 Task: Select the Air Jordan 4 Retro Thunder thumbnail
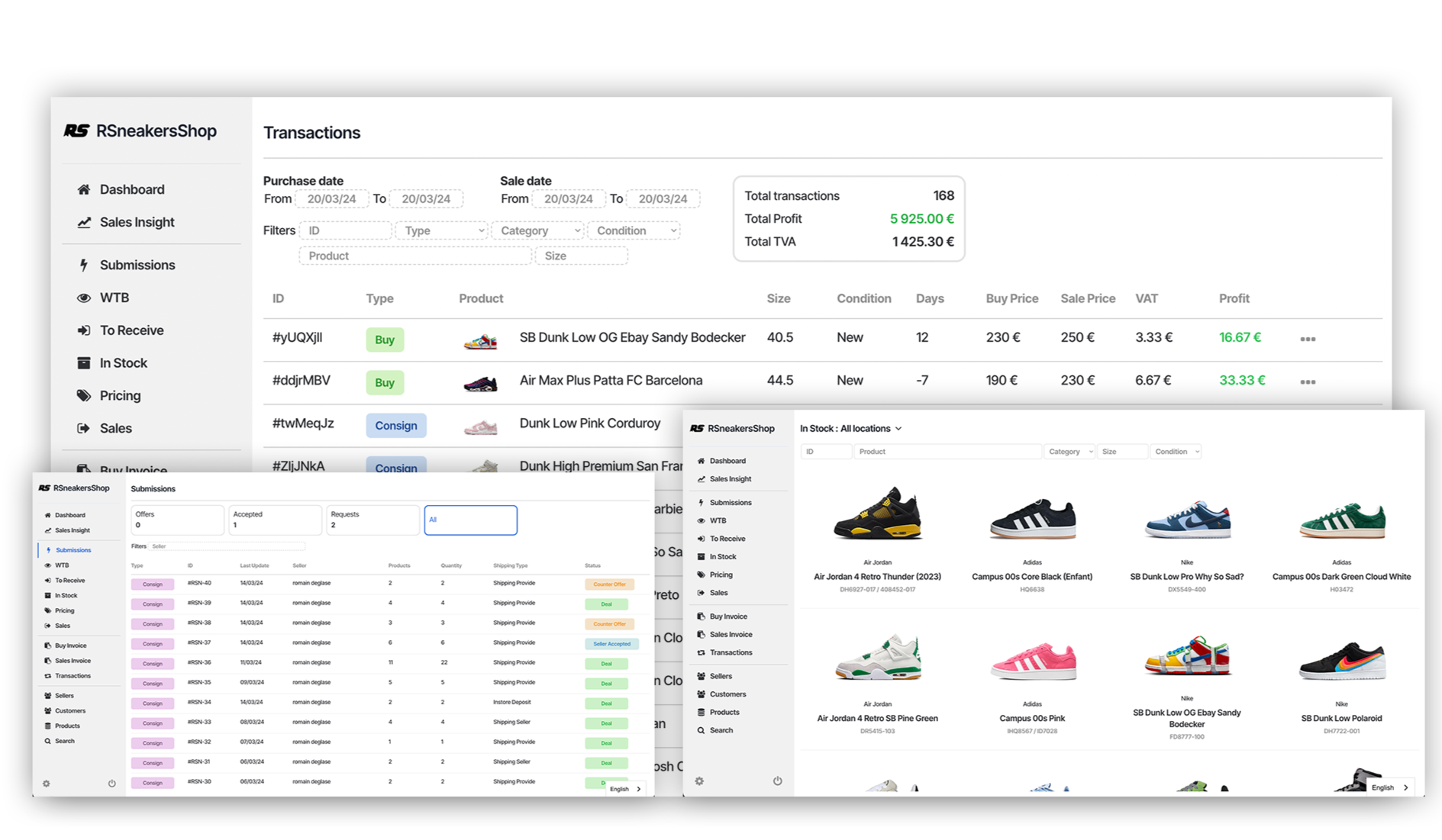(x=877, y=515)
